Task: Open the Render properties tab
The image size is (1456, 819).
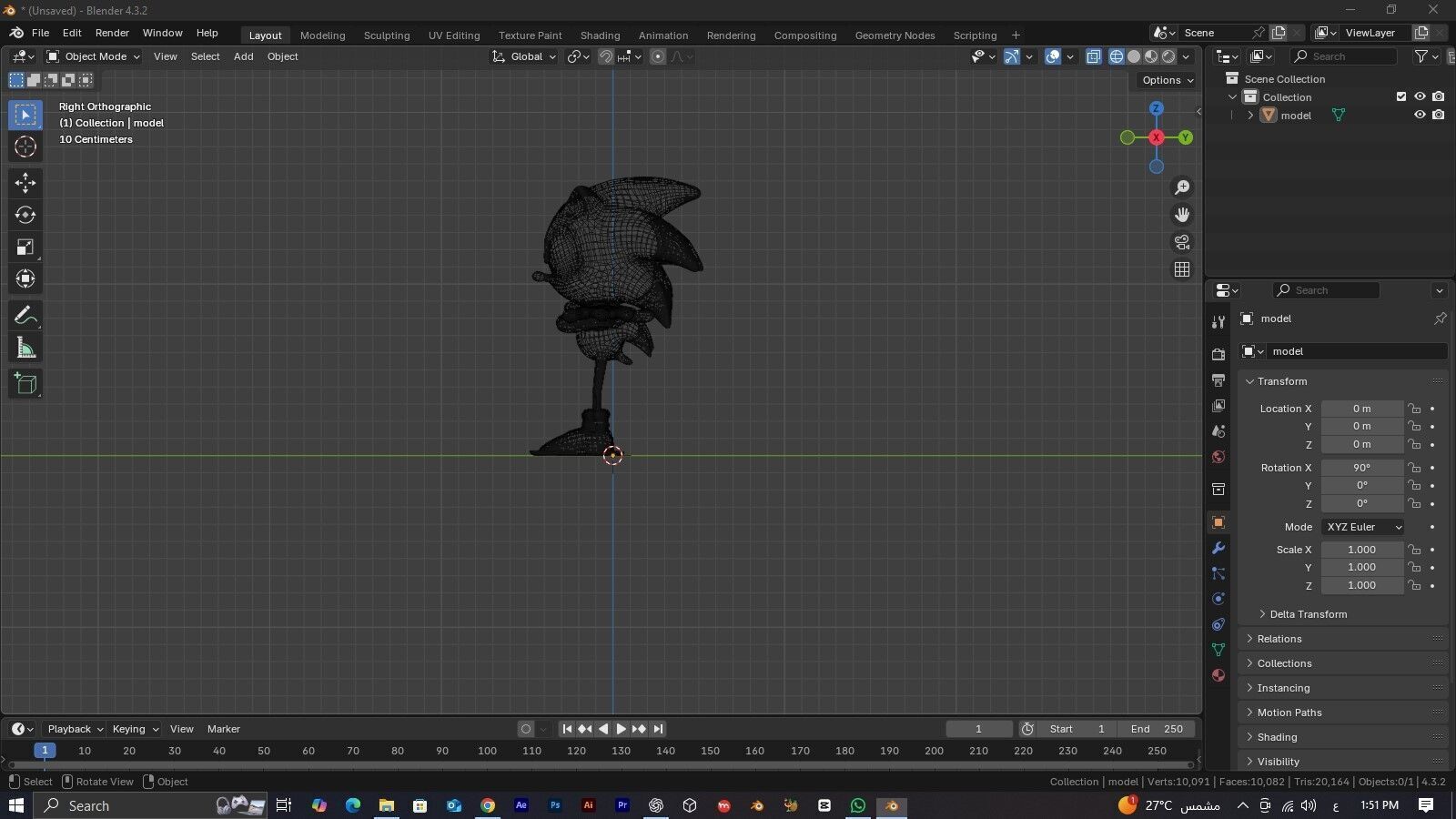Action: click(x=1218, y=354)
